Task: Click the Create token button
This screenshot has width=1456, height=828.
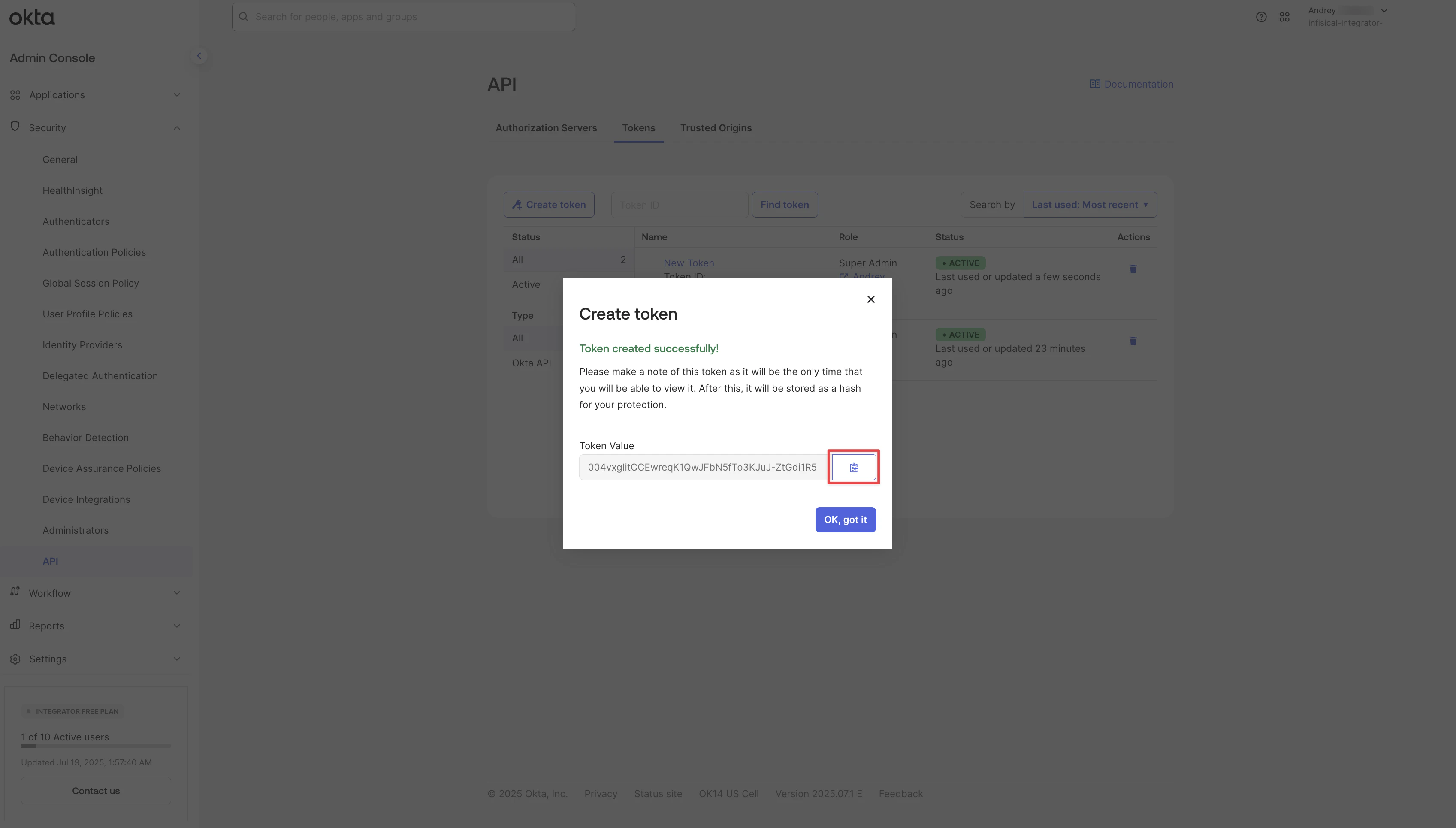Action: (x=549, y=205)
